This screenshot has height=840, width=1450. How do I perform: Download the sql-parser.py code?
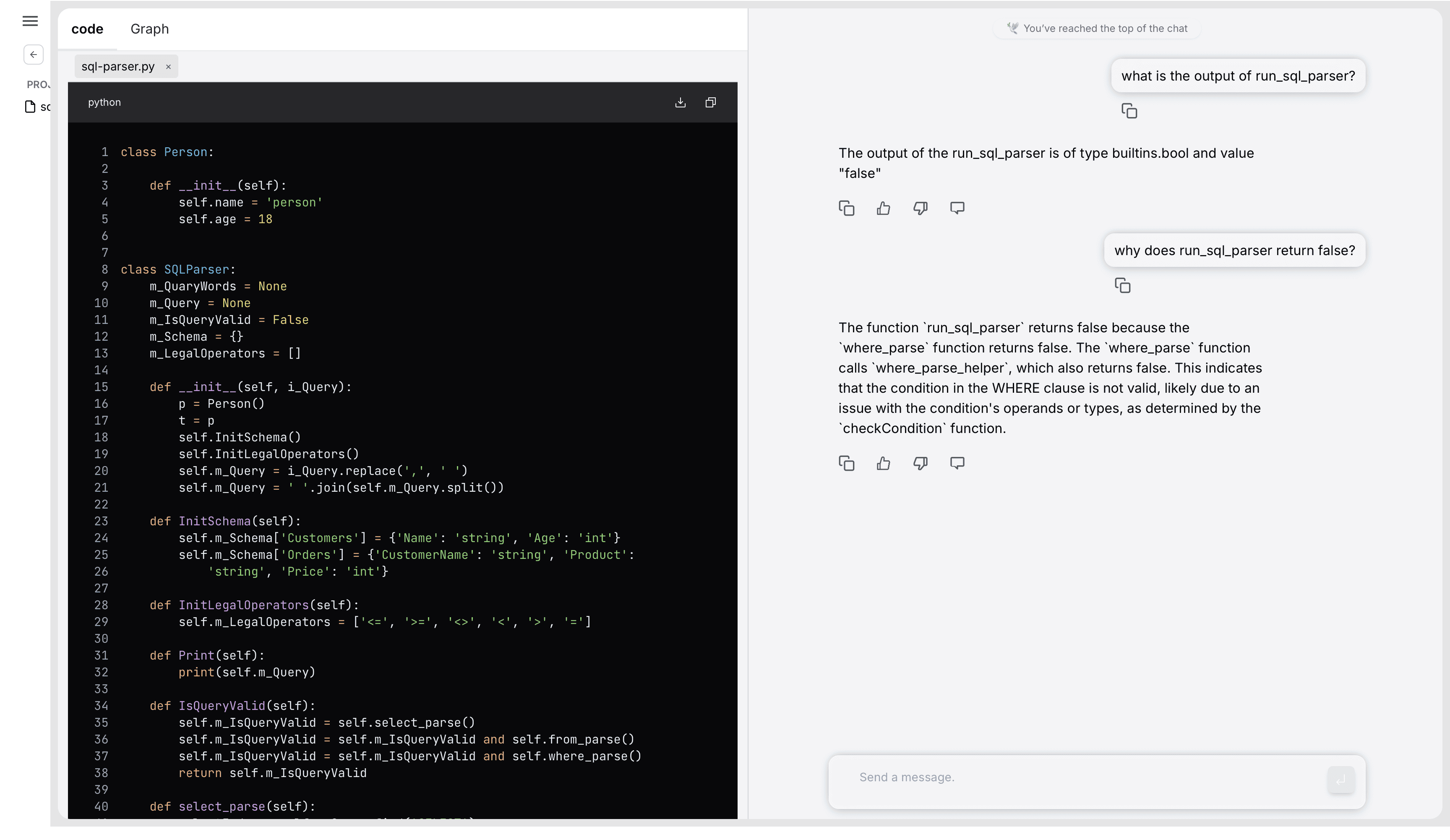(x=681, y=102)
